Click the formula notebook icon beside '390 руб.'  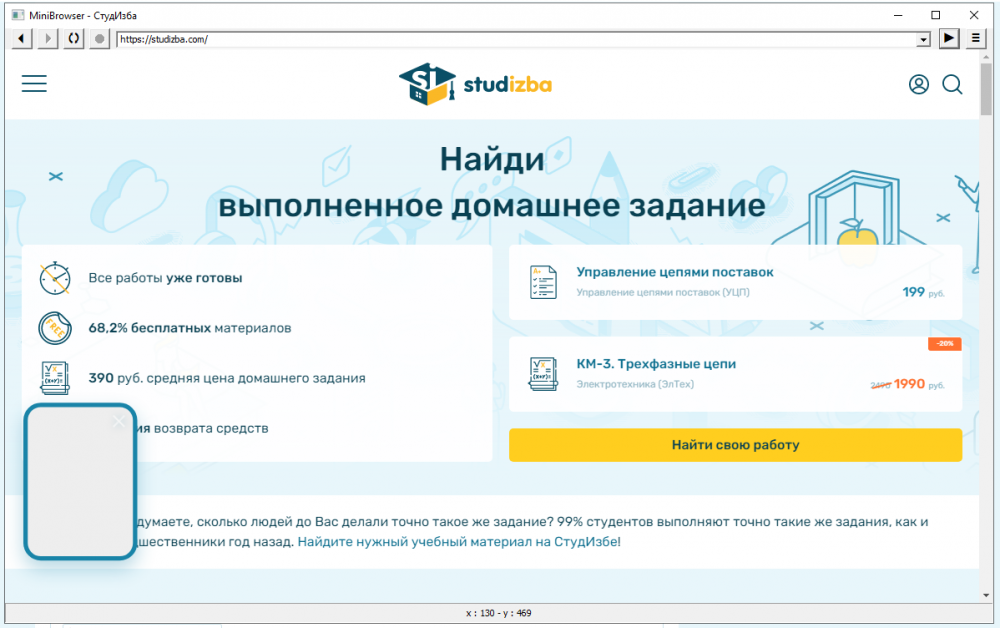coord(55,378)
